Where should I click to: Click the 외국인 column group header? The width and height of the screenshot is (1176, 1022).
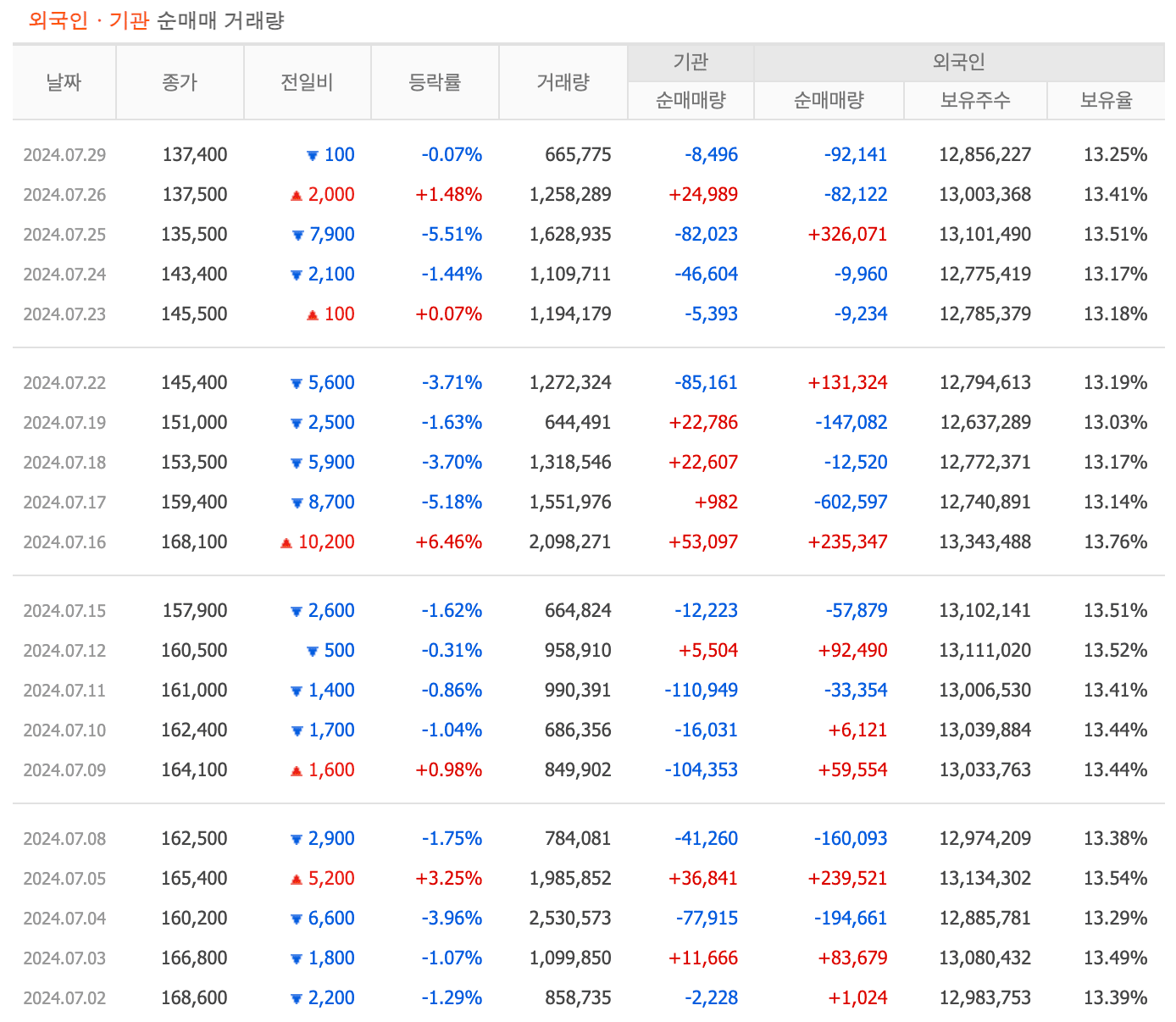click(957, 61)
